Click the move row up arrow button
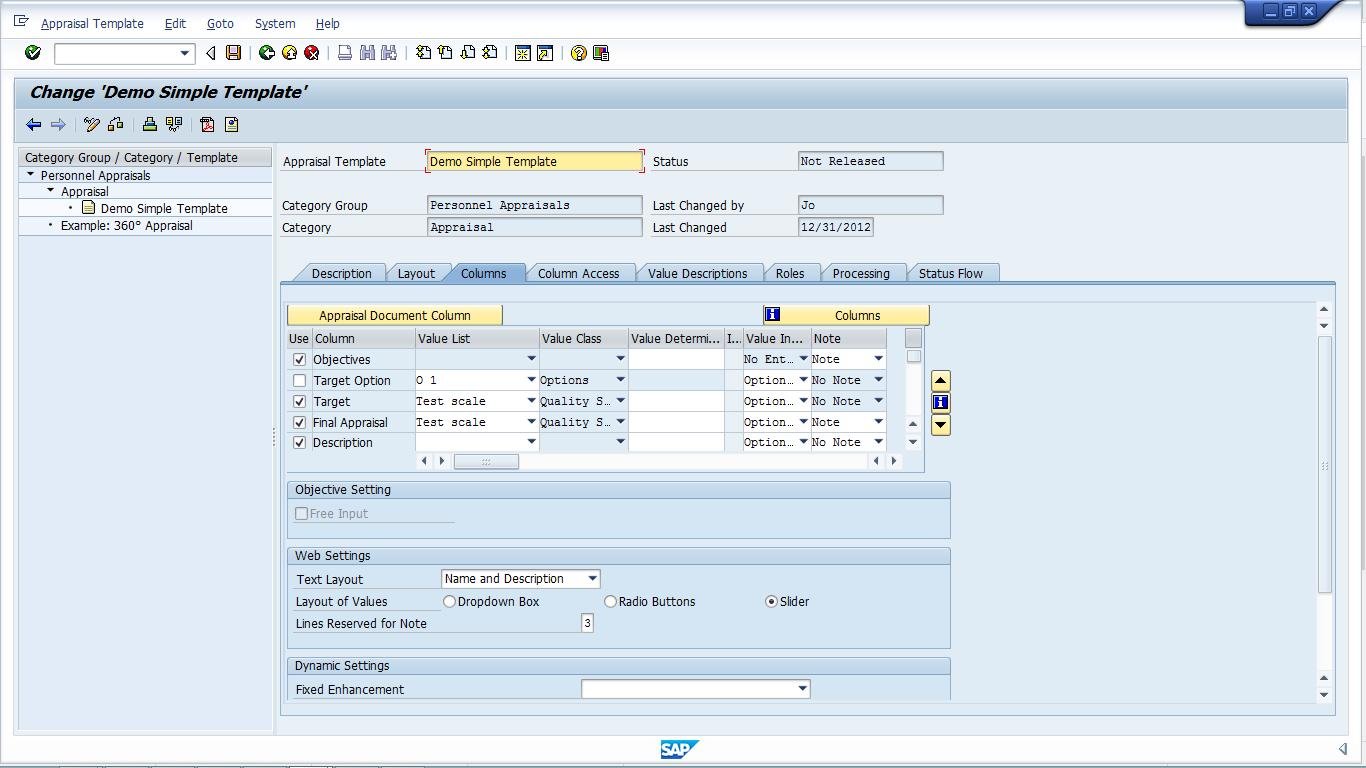Viewport: 1366px width, 768px height. (x=940, y=381)
